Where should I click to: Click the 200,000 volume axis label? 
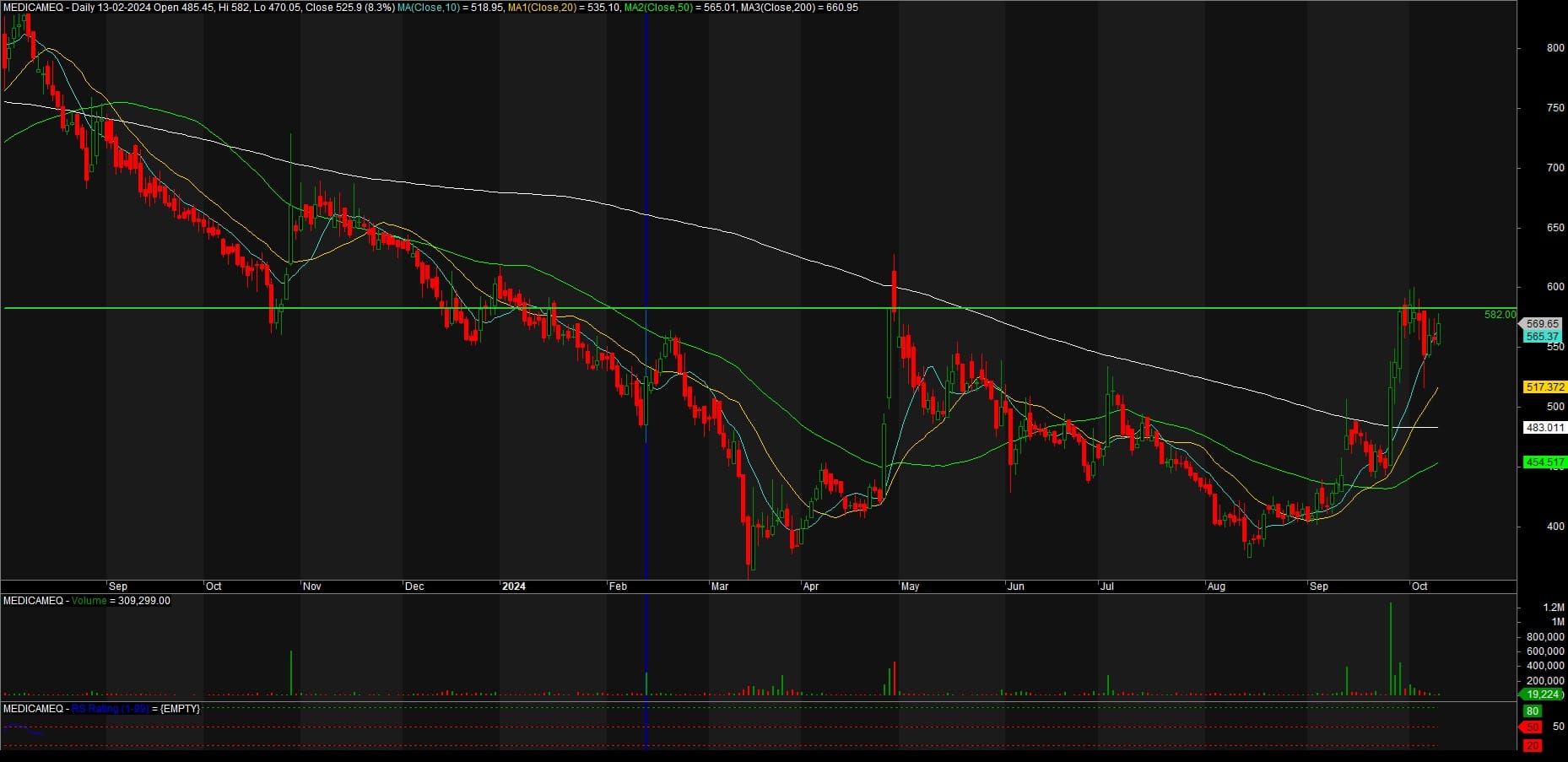[1545, 681]
